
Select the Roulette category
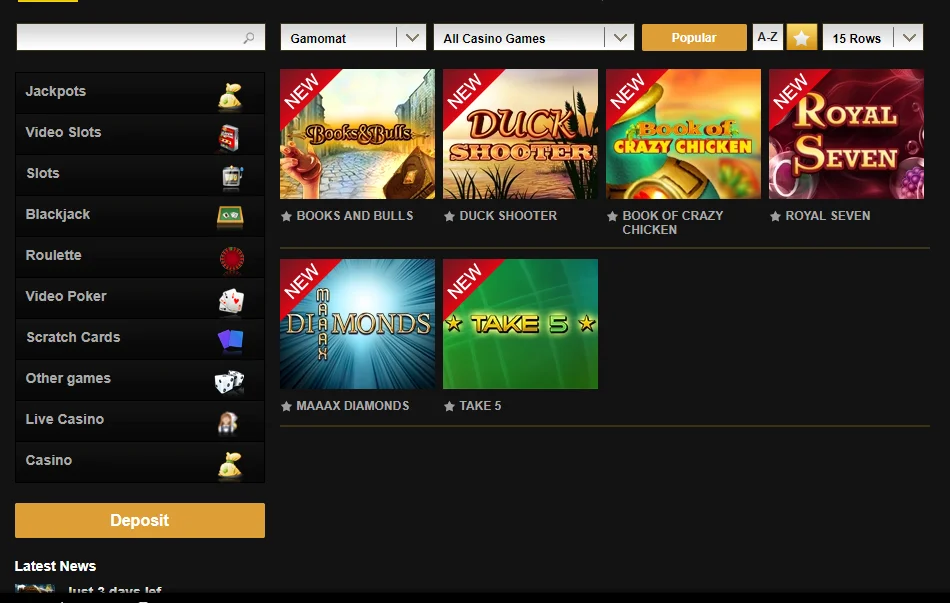click(x=140, y=257)
